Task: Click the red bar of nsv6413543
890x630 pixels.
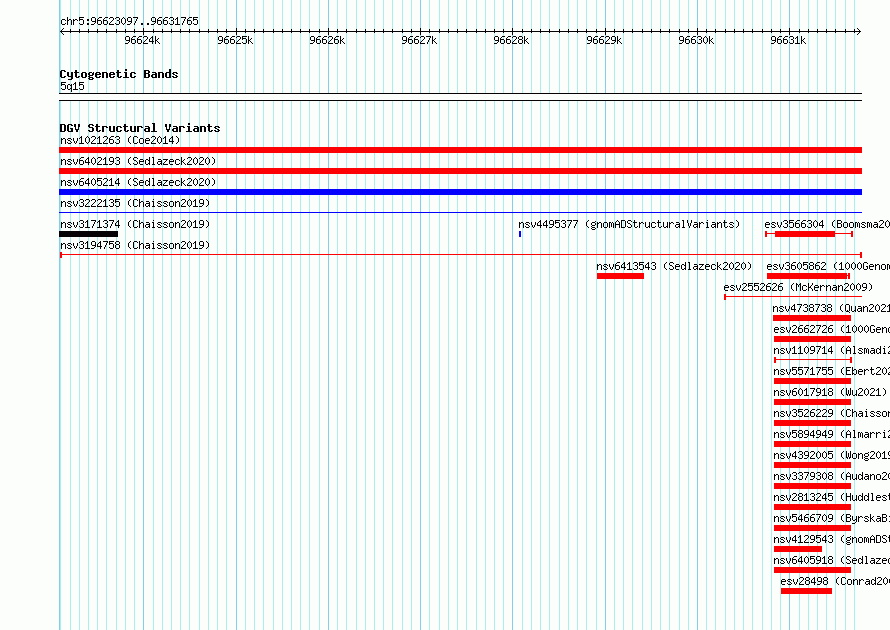Action: click(x=620, y=276)
